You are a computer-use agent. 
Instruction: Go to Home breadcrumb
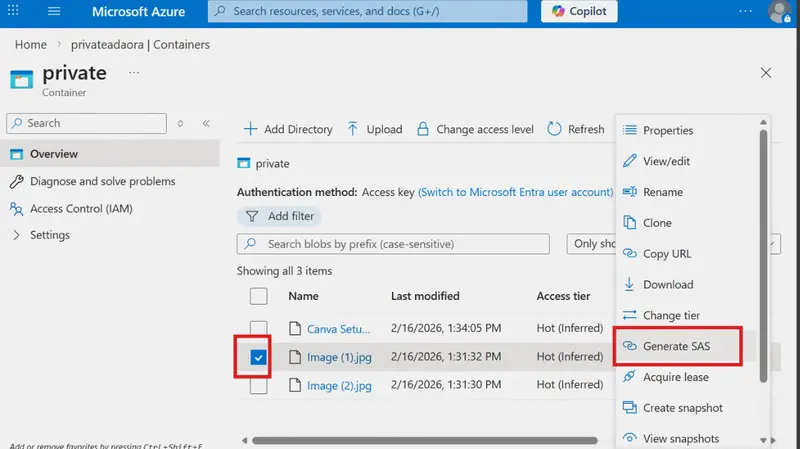[x=31, y=44]
